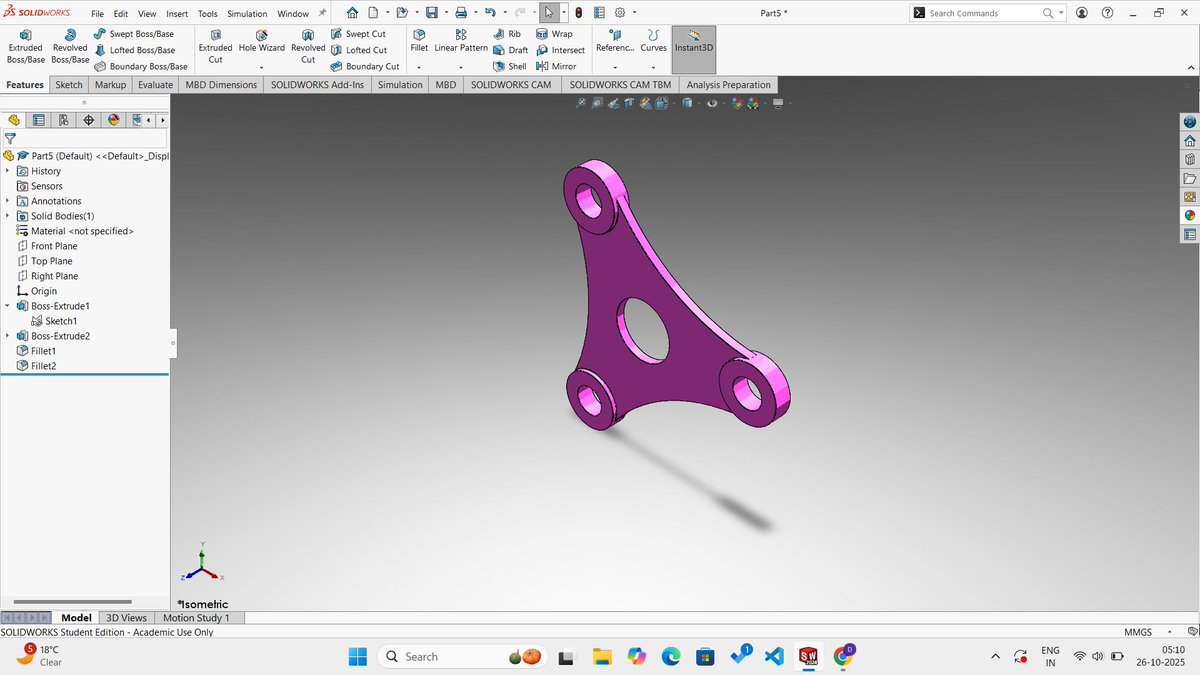Expand the Annotations tree node
This screenshot has height=675, width=1200.
pyautogui.click(x=7, y=201)
